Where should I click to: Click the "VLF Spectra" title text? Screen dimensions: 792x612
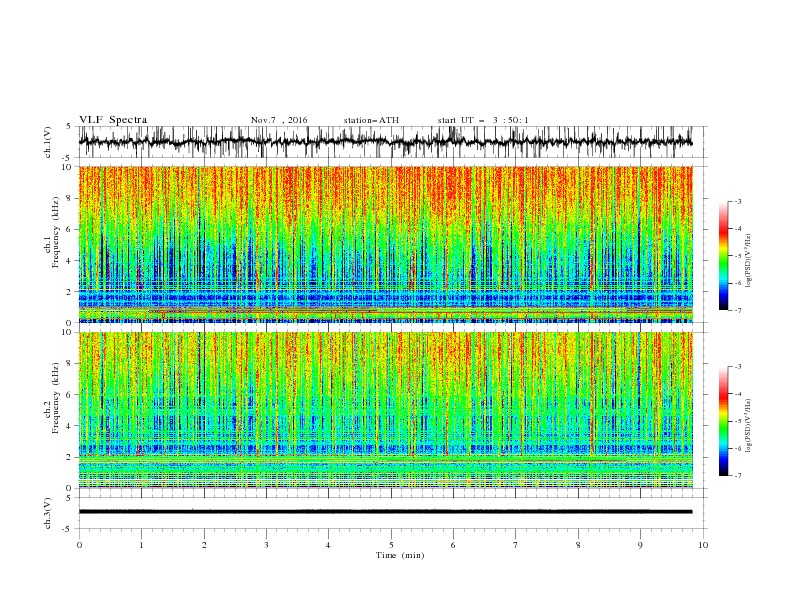point(113,120)
